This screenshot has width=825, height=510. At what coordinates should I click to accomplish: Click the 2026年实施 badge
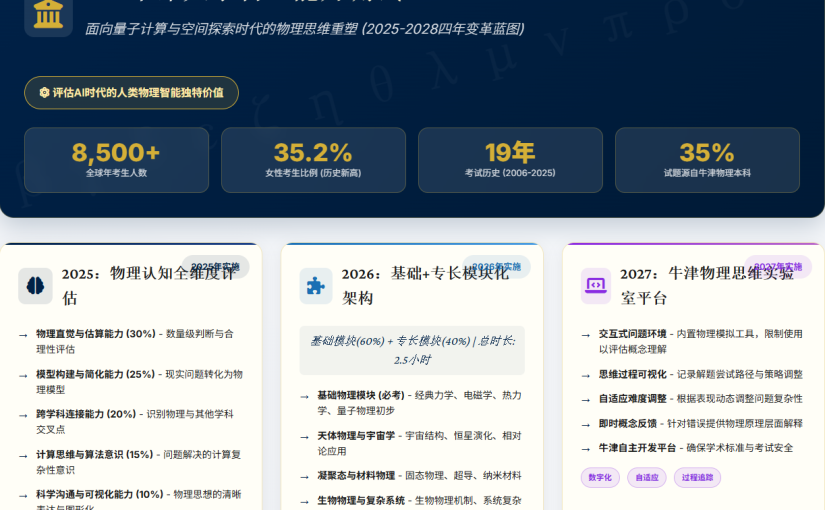pos(496,266)
